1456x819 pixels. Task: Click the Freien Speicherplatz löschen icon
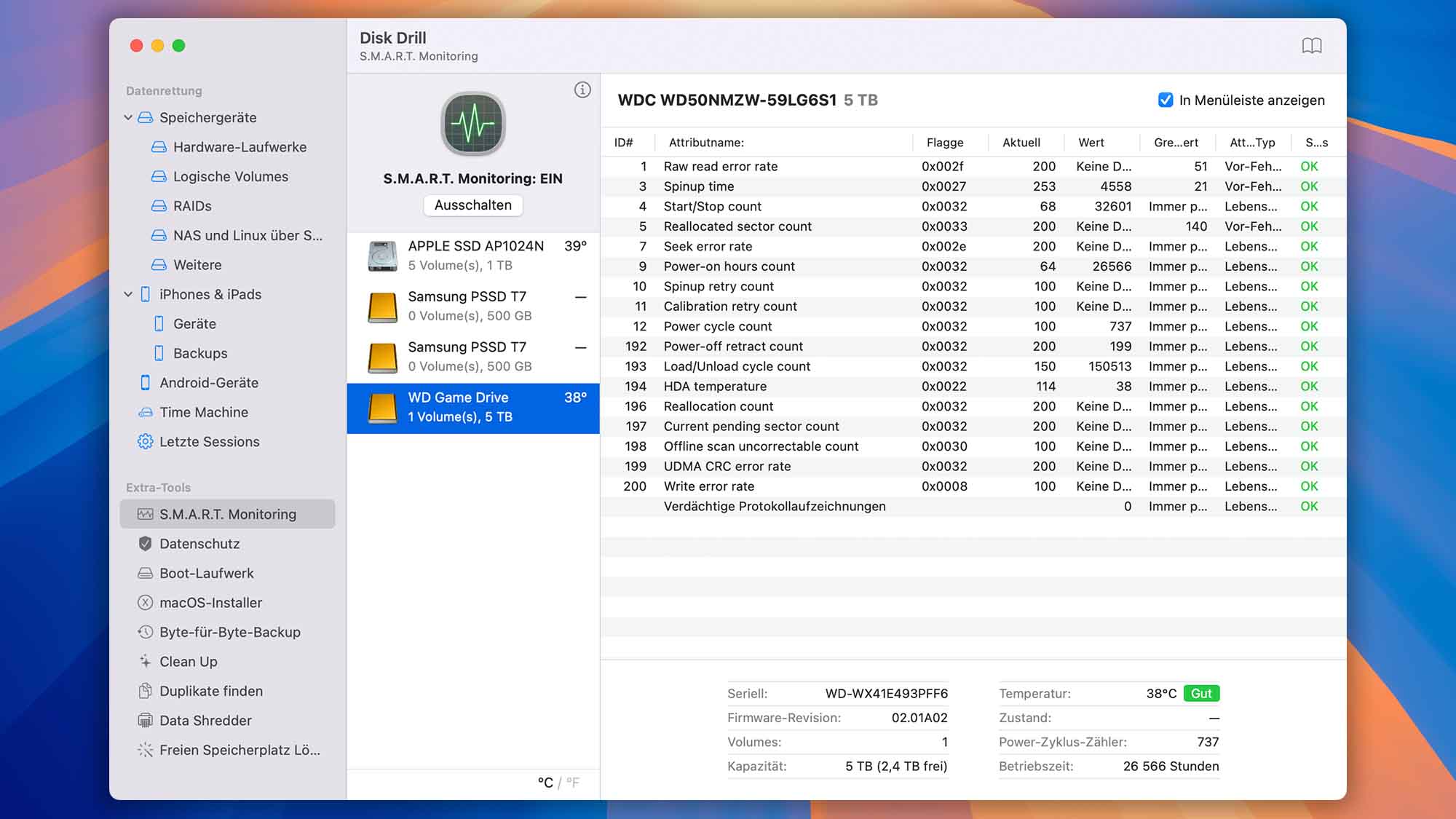pos(146,750)
